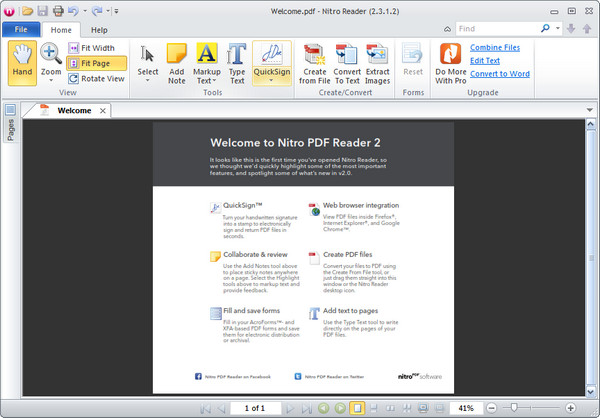Go to the last page in status bar
This screenshot has width=600, height=418.
coord(306,408)
